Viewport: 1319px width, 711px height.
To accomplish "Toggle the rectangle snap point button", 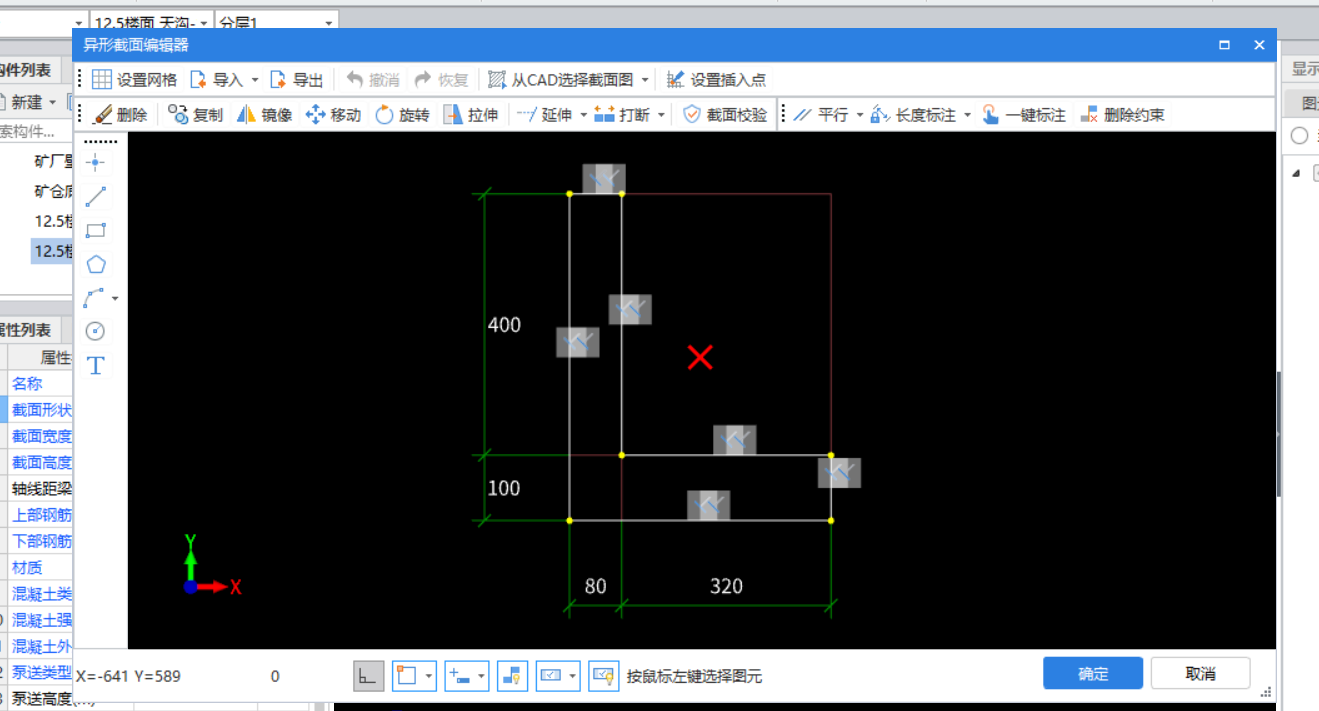I will tap(406, 676).
